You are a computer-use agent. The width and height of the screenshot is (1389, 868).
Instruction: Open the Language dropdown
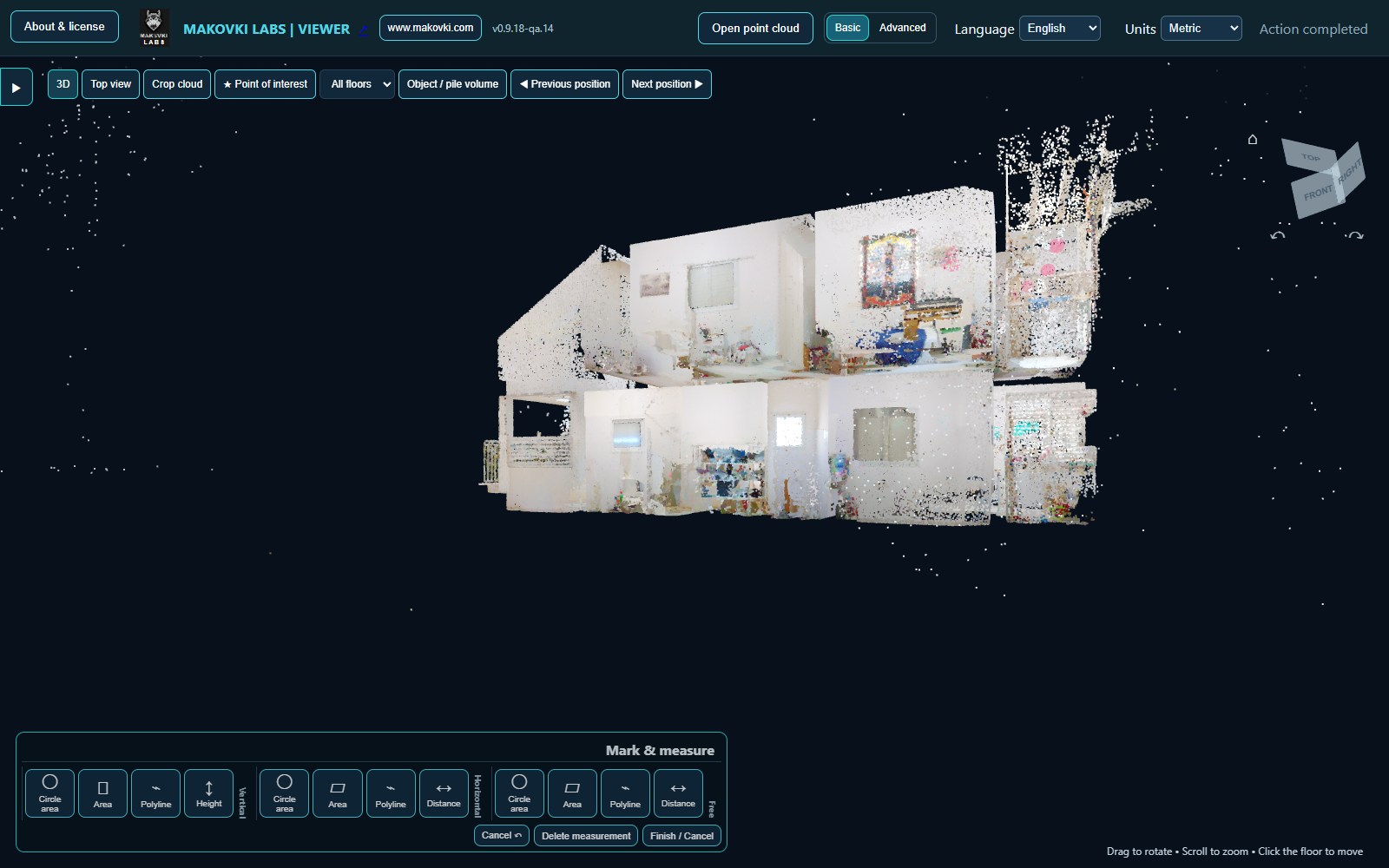tap(1060, 29)
